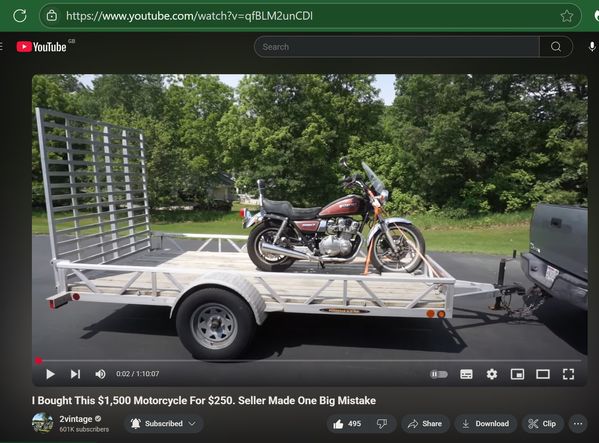The width and height of the screenshot is (599, 443).
Task: Search with the magnifier button
Action: [556, 47]
